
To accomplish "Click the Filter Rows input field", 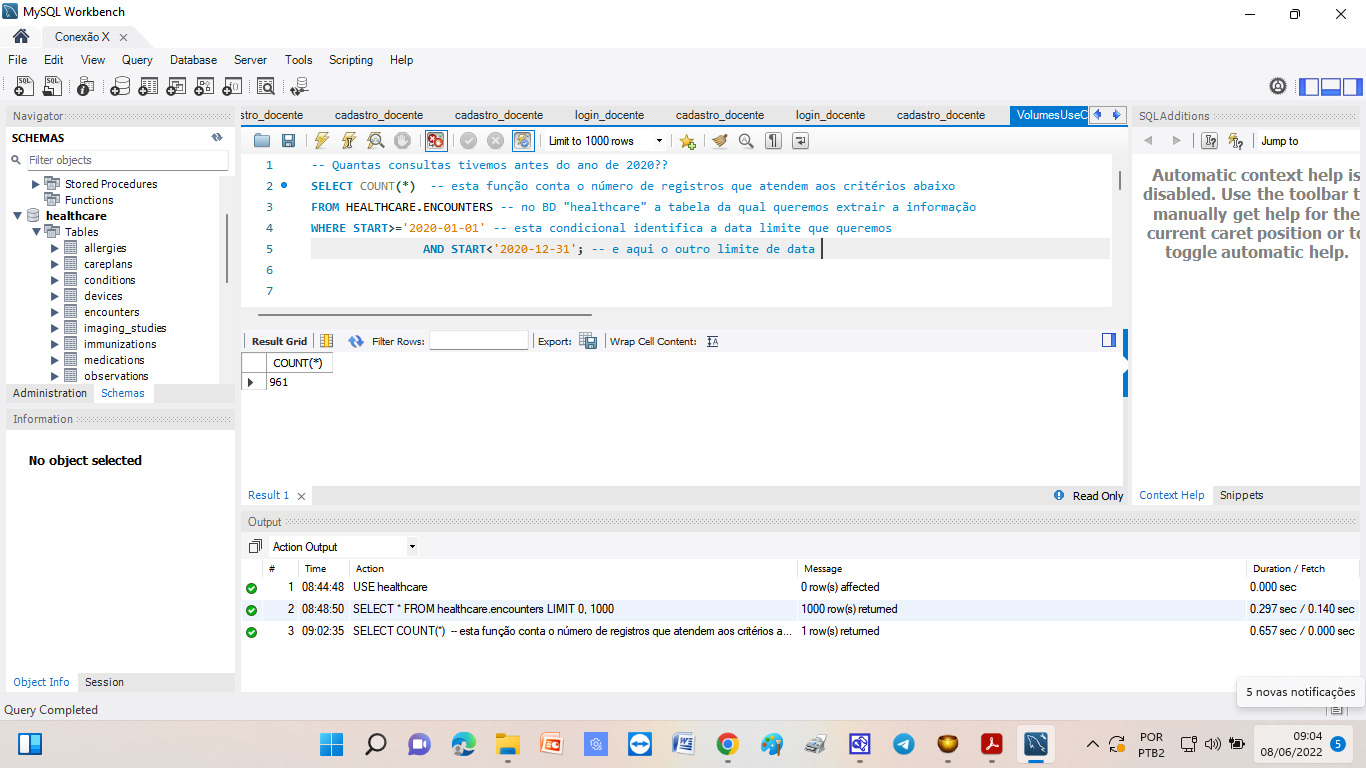I will [x=478, y=341].
